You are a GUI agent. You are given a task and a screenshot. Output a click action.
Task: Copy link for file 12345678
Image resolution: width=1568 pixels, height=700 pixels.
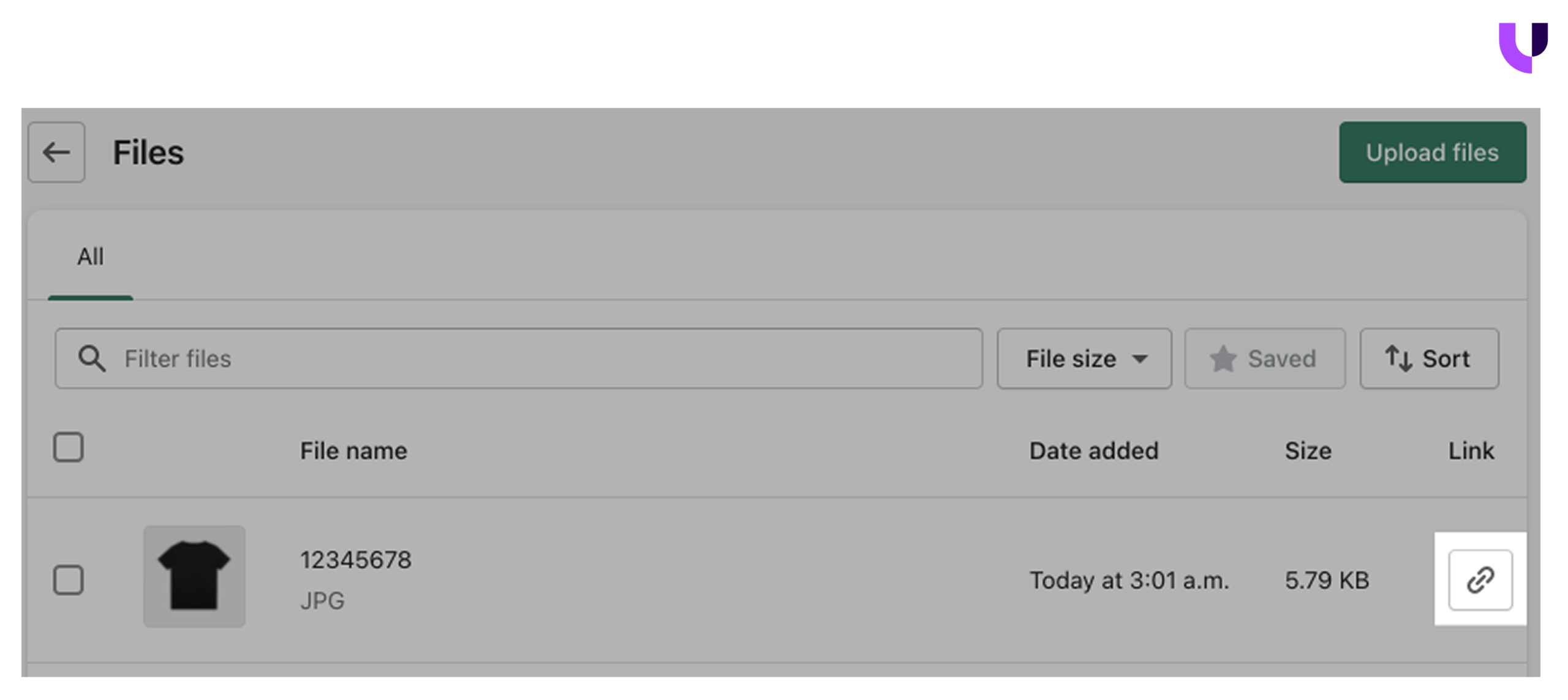tap(1479, 579)
